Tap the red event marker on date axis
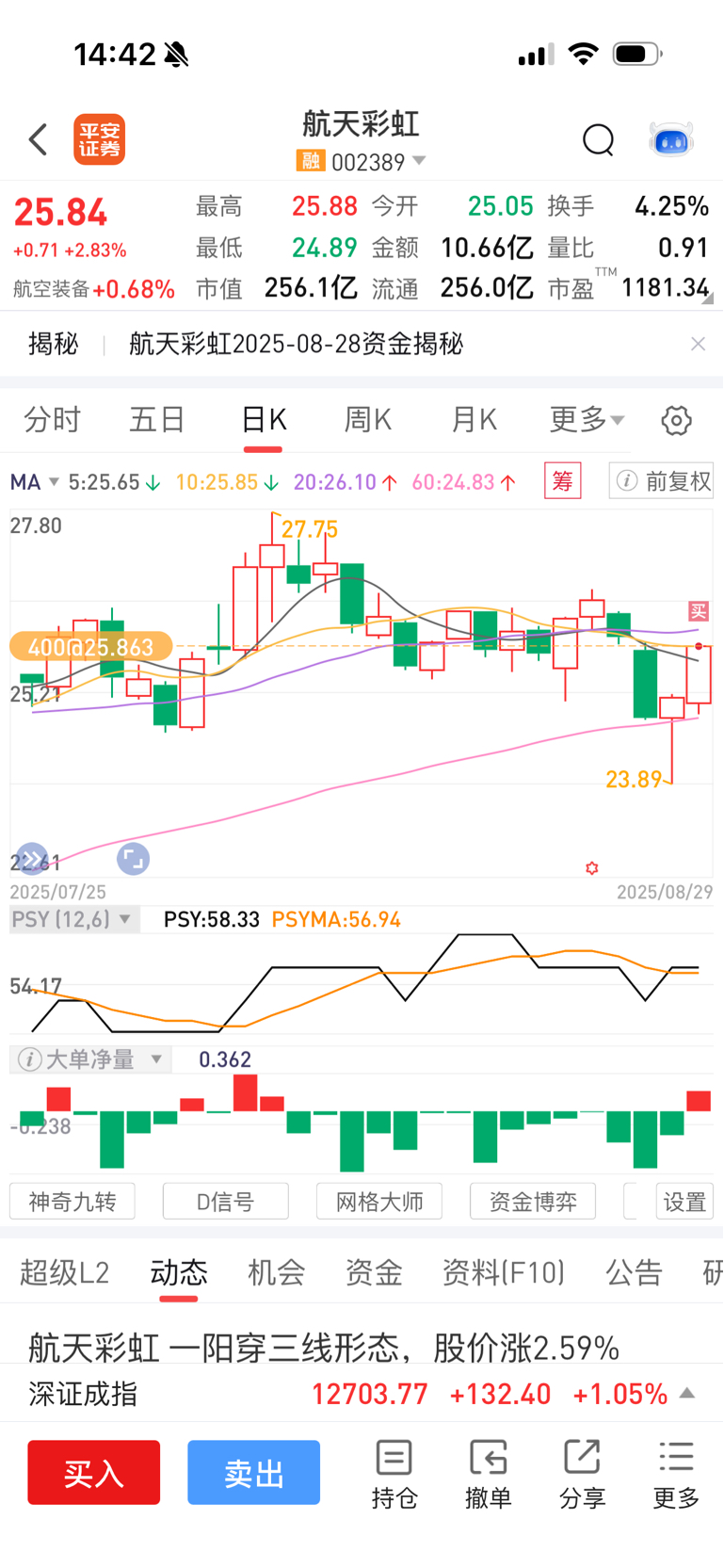The width and height of the screenshot is (724, 1568). (x=591, y=867)
